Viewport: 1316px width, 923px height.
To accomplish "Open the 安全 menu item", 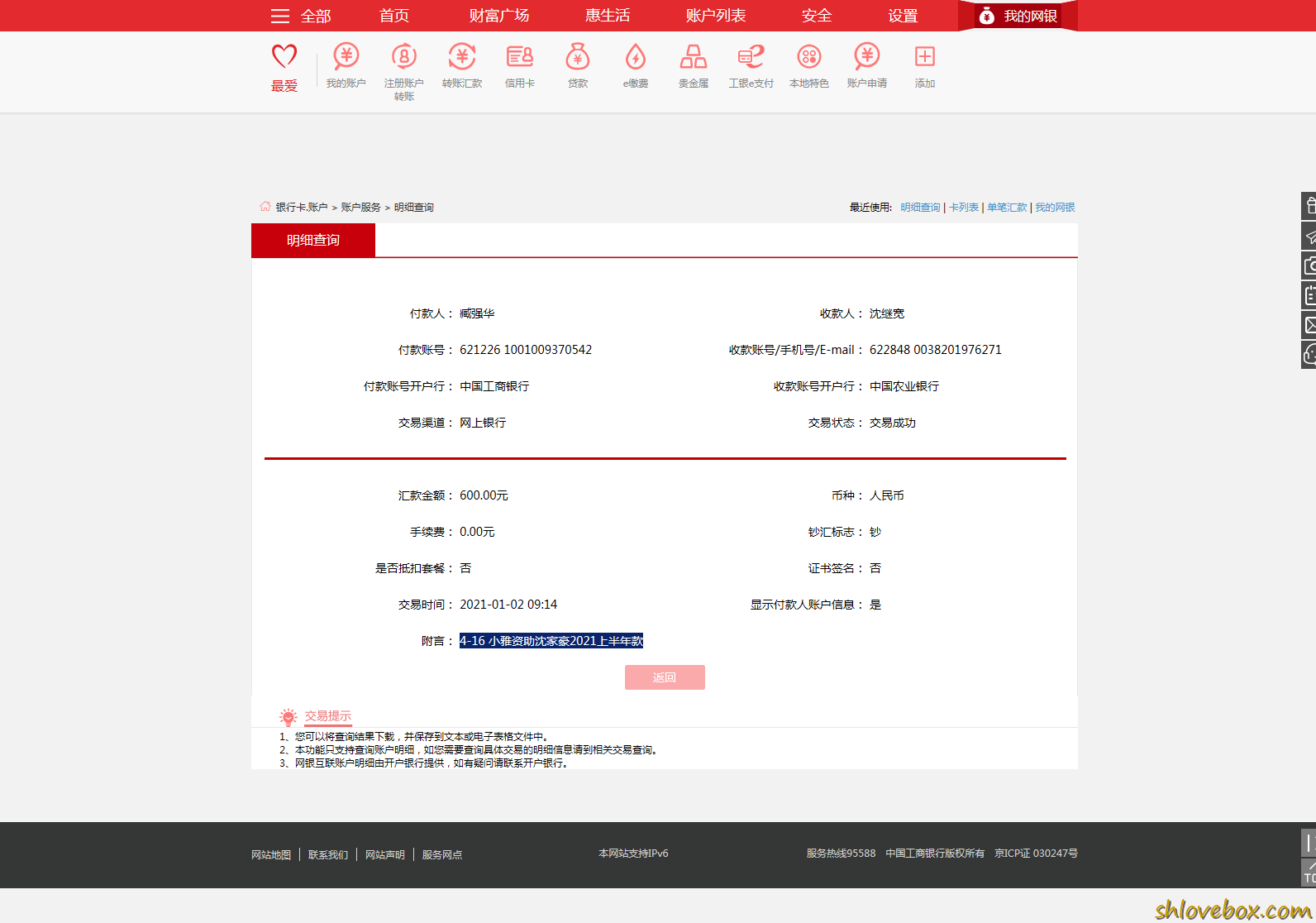I will [x=817, y=16].
